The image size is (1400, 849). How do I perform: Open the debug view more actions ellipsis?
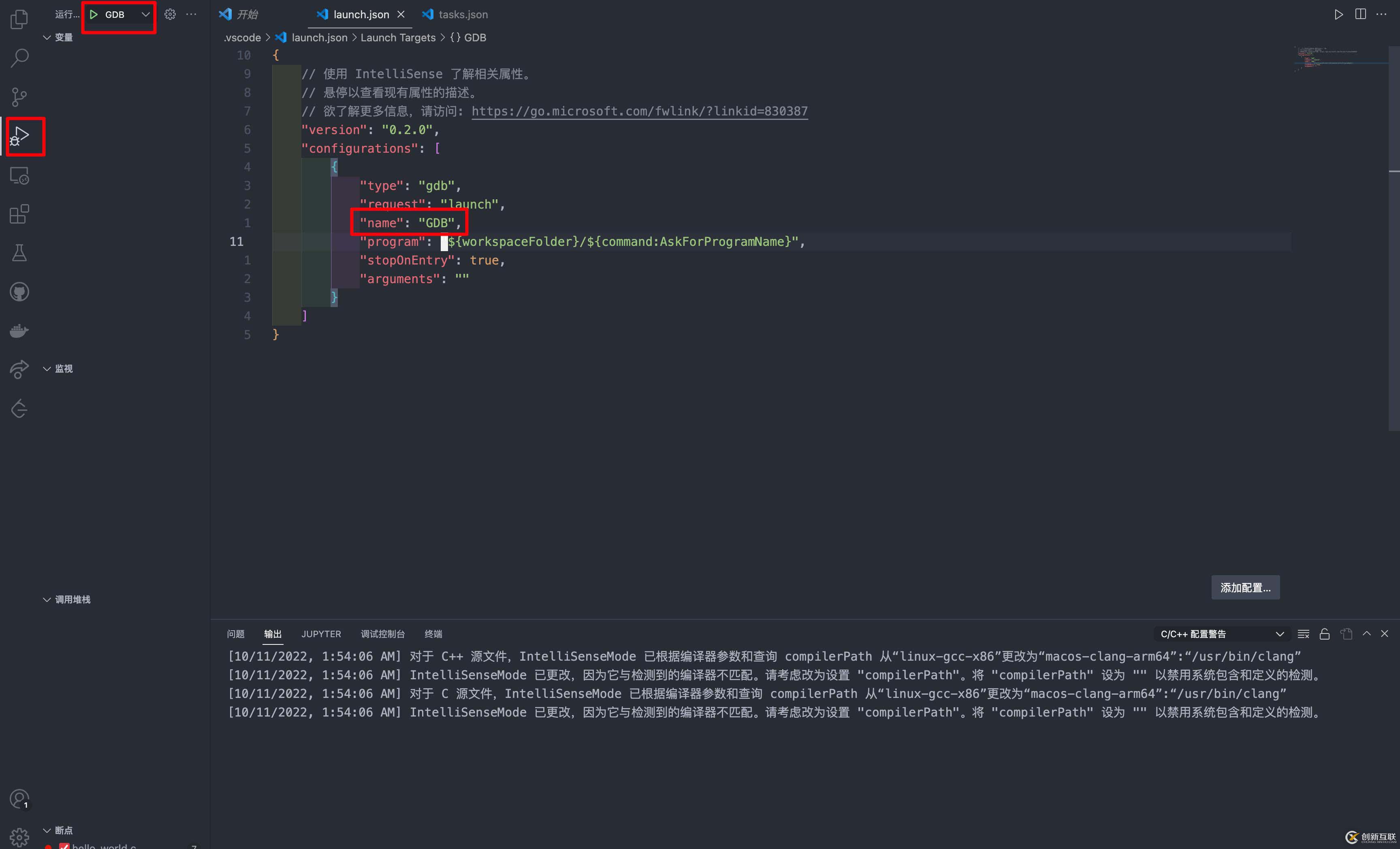[192, 14]
